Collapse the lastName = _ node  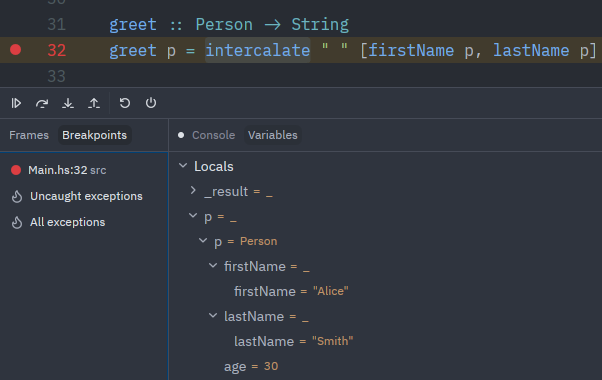point(213,316)
